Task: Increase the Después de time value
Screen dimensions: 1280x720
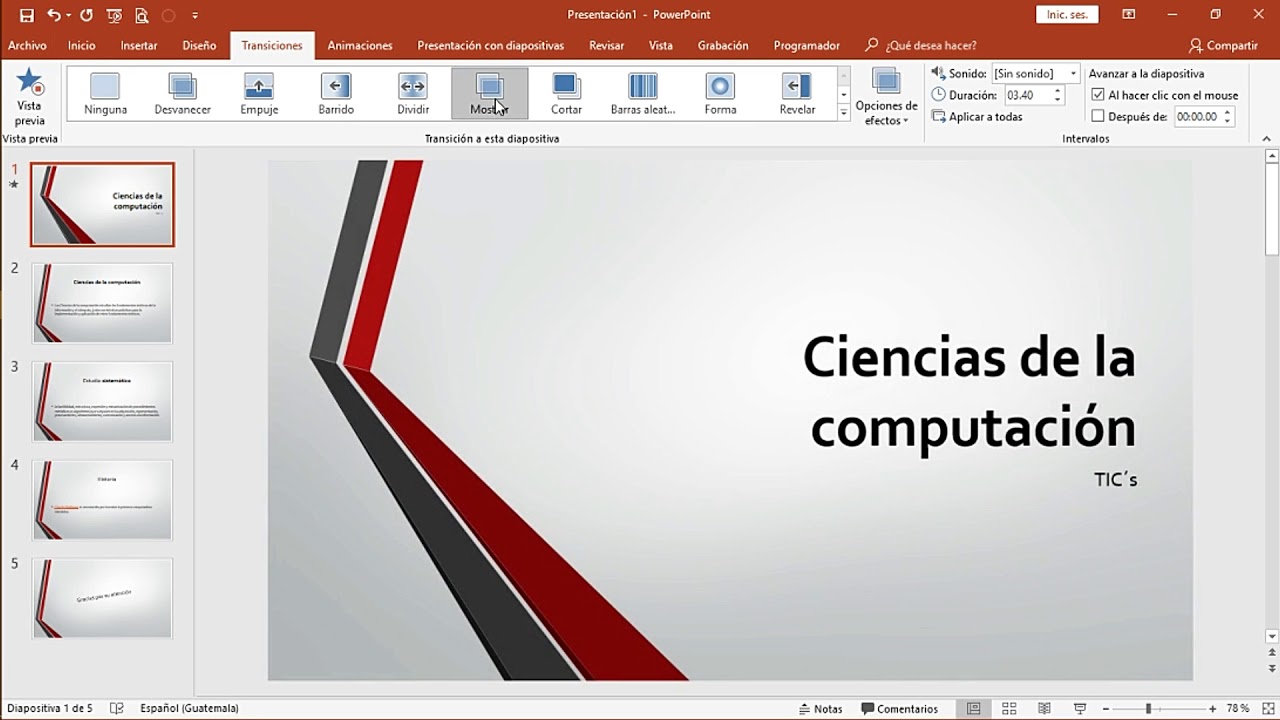Action: click(1228, 112)
